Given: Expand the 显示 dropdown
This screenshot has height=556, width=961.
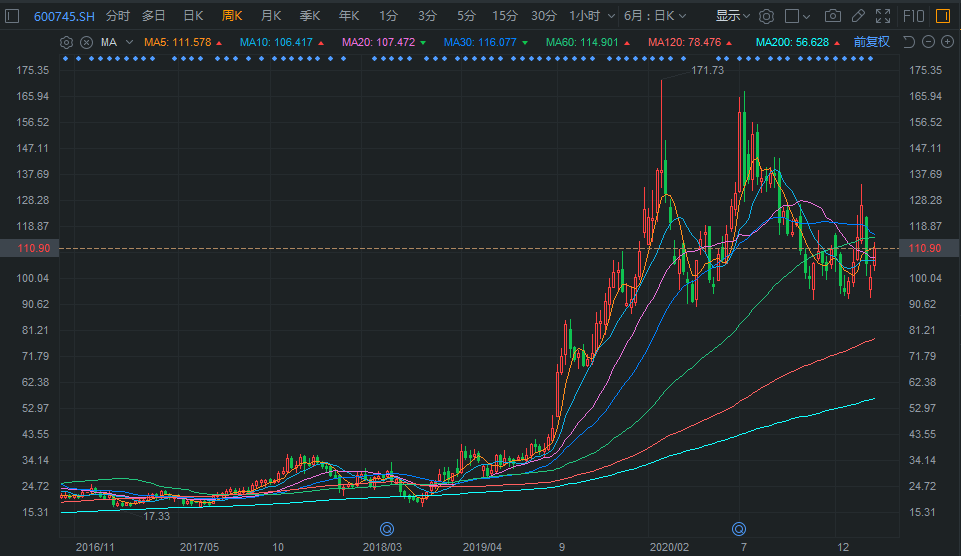Looking at the screenshot, I should pos(732,16).
